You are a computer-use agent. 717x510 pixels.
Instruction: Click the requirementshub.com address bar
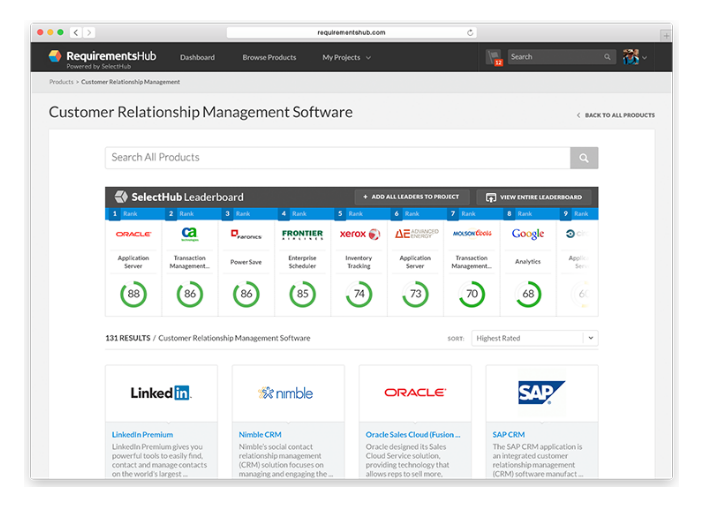[351, 32]
